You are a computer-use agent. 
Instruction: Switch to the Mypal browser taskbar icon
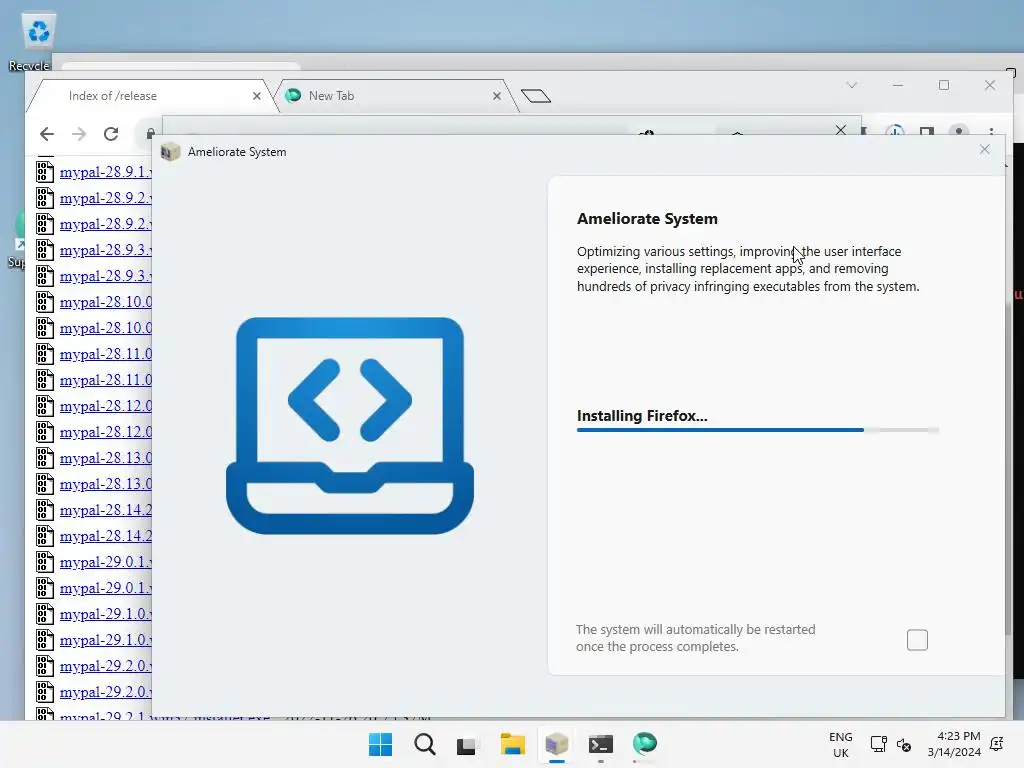(645, 744)
